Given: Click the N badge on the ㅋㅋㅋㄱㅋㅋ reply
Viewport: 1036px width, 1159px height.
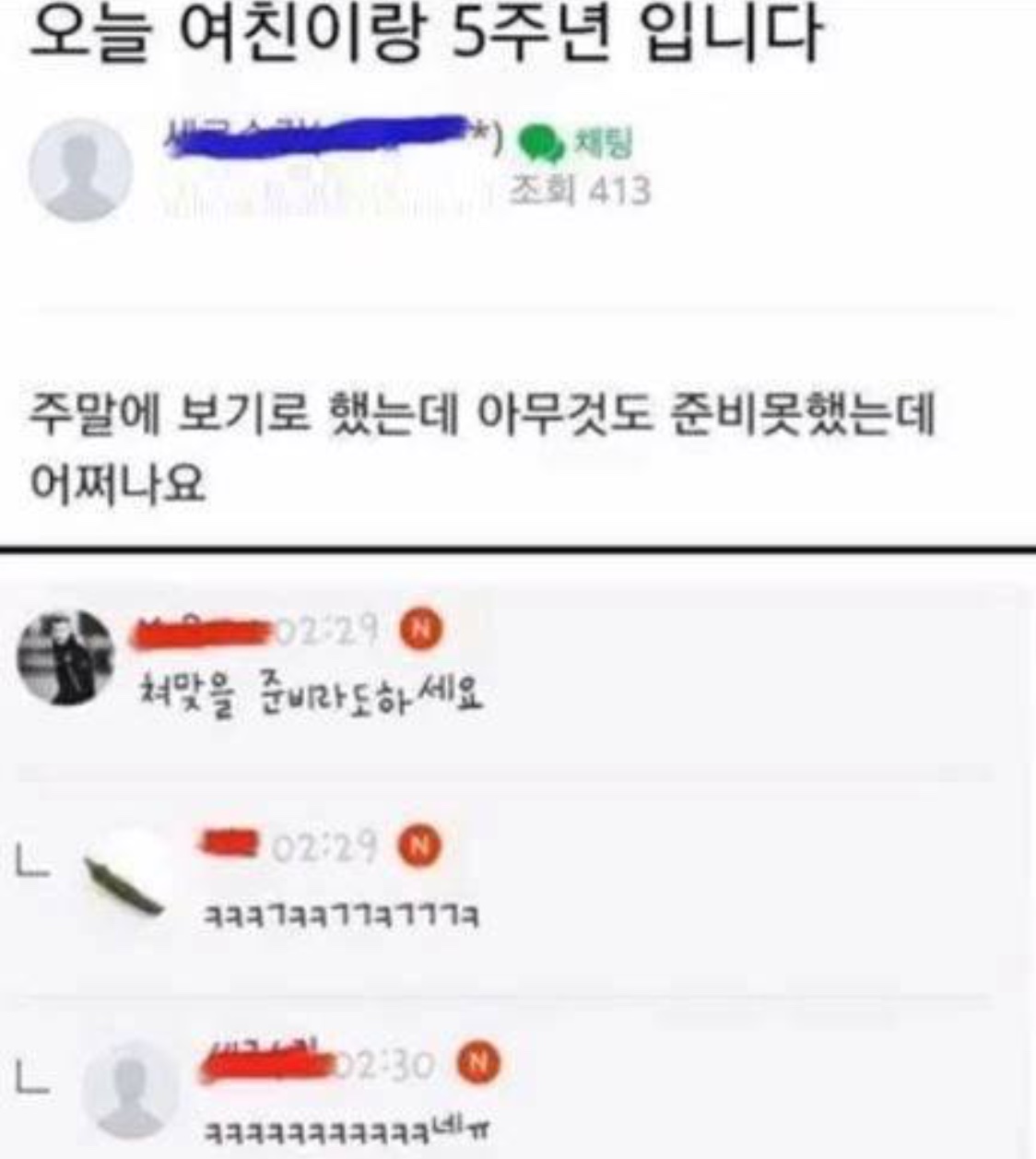Looking at the screenshot, I should tap(419, 846).
